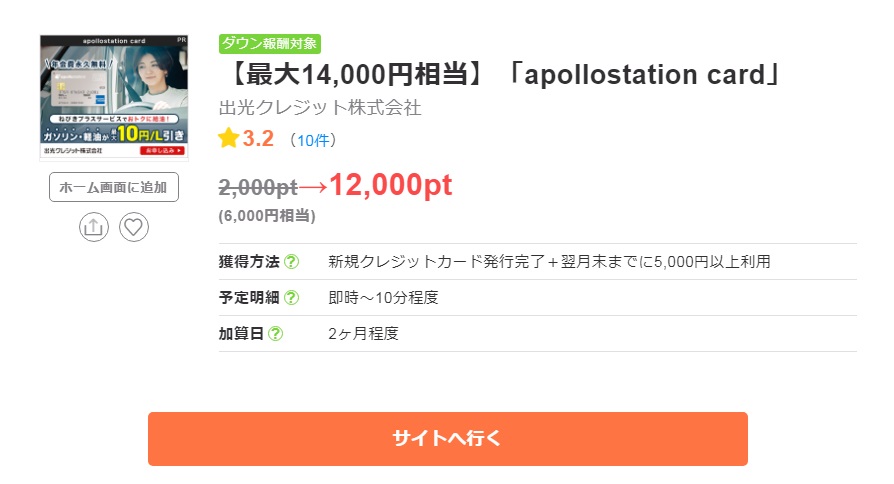Click the yellow star rating icon

point(229,138)
